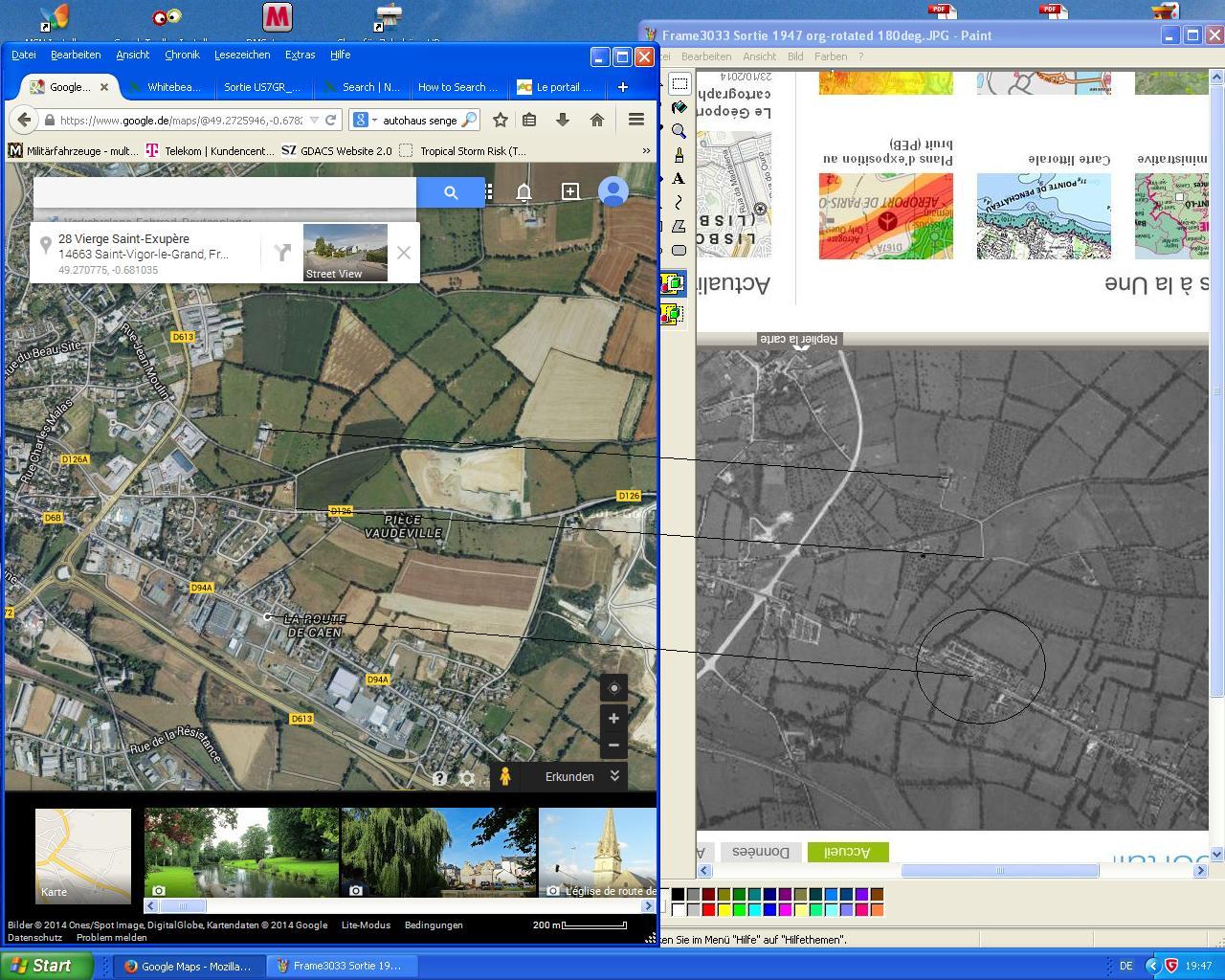Reload the Google Maps page

point(330,120)
